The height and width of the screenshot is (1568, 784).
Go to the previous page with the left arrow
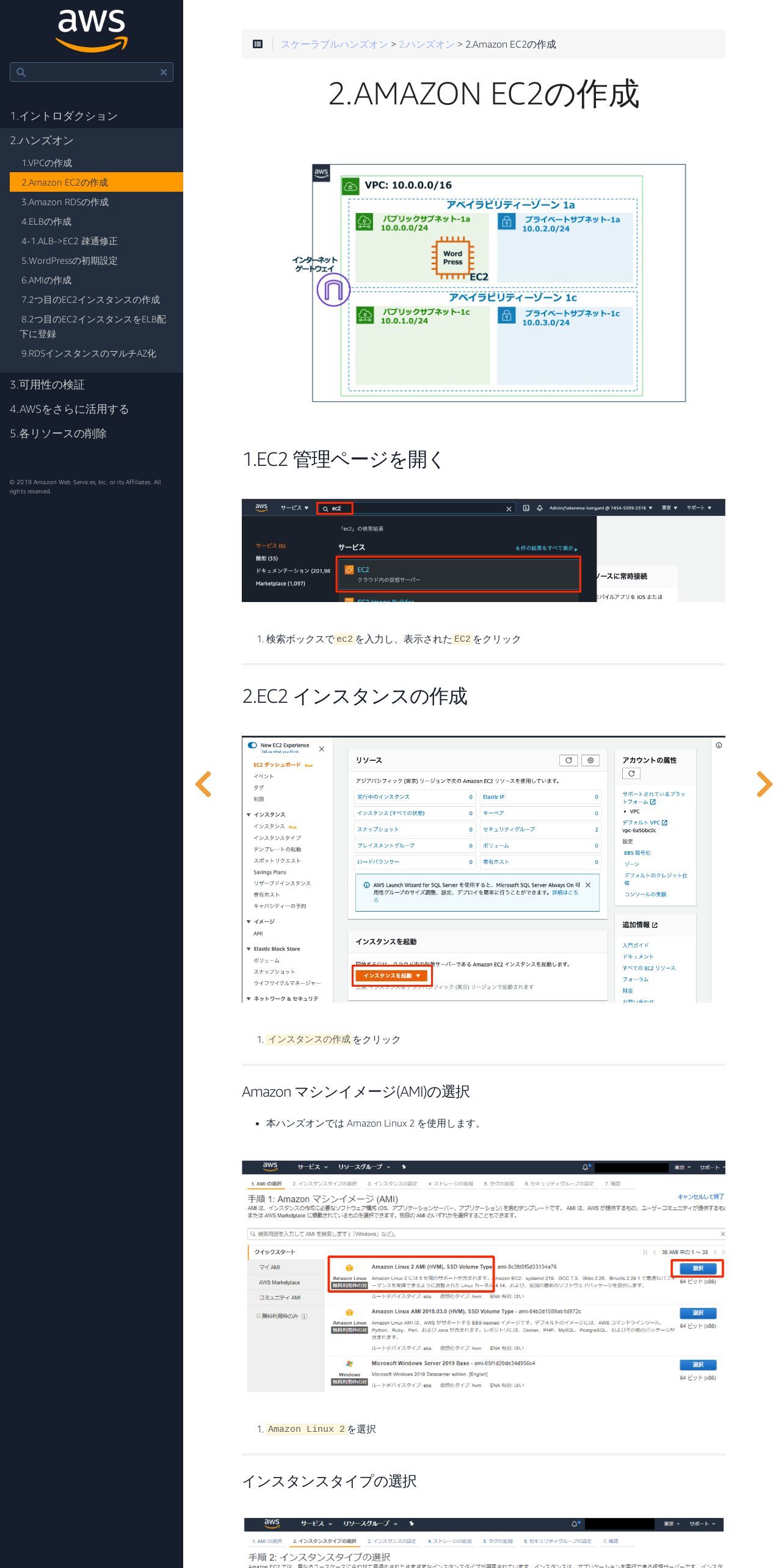click(x=203, y=784)
